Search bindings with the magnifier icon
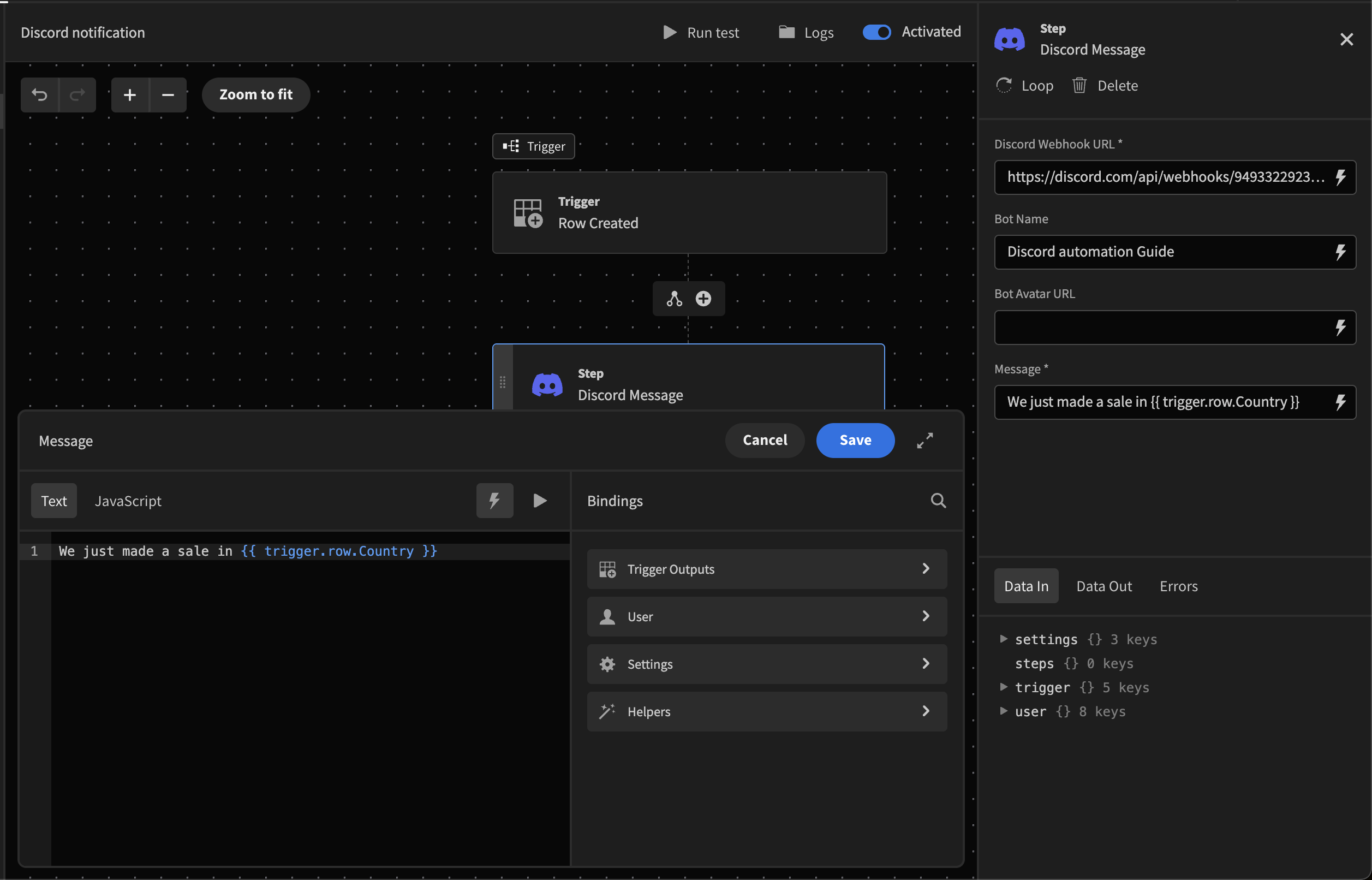This screenshot has height=880, width=1372. point(938,501)
